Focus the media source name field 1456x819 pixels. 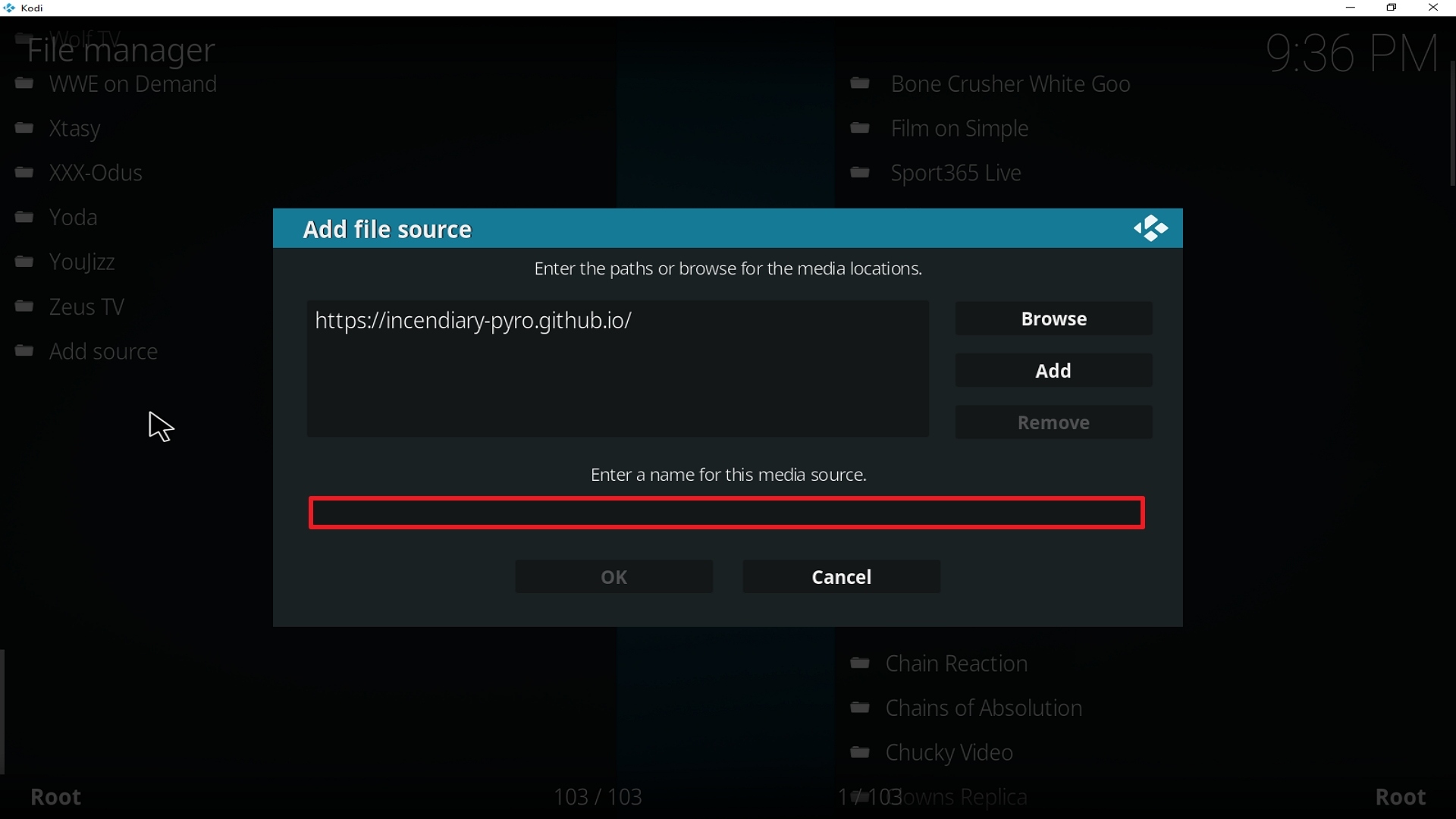(727, 513)
